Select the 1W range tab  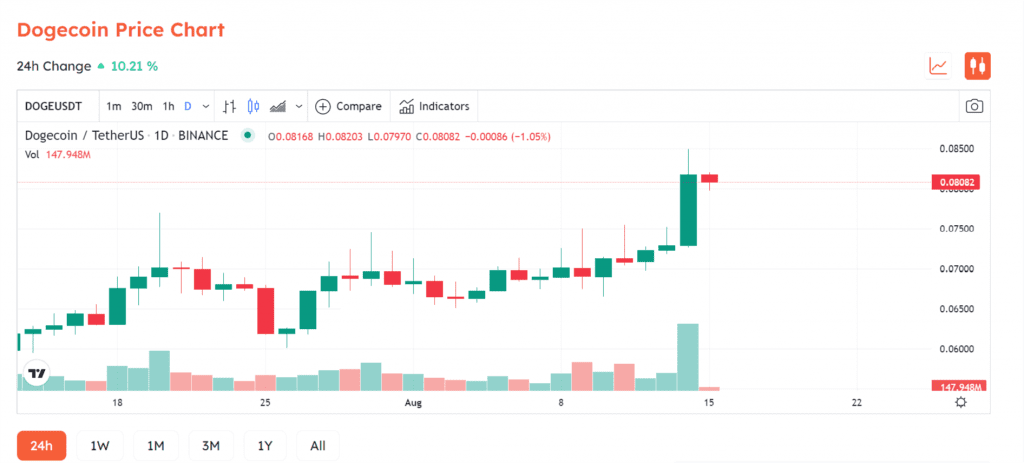click(99, 446)
